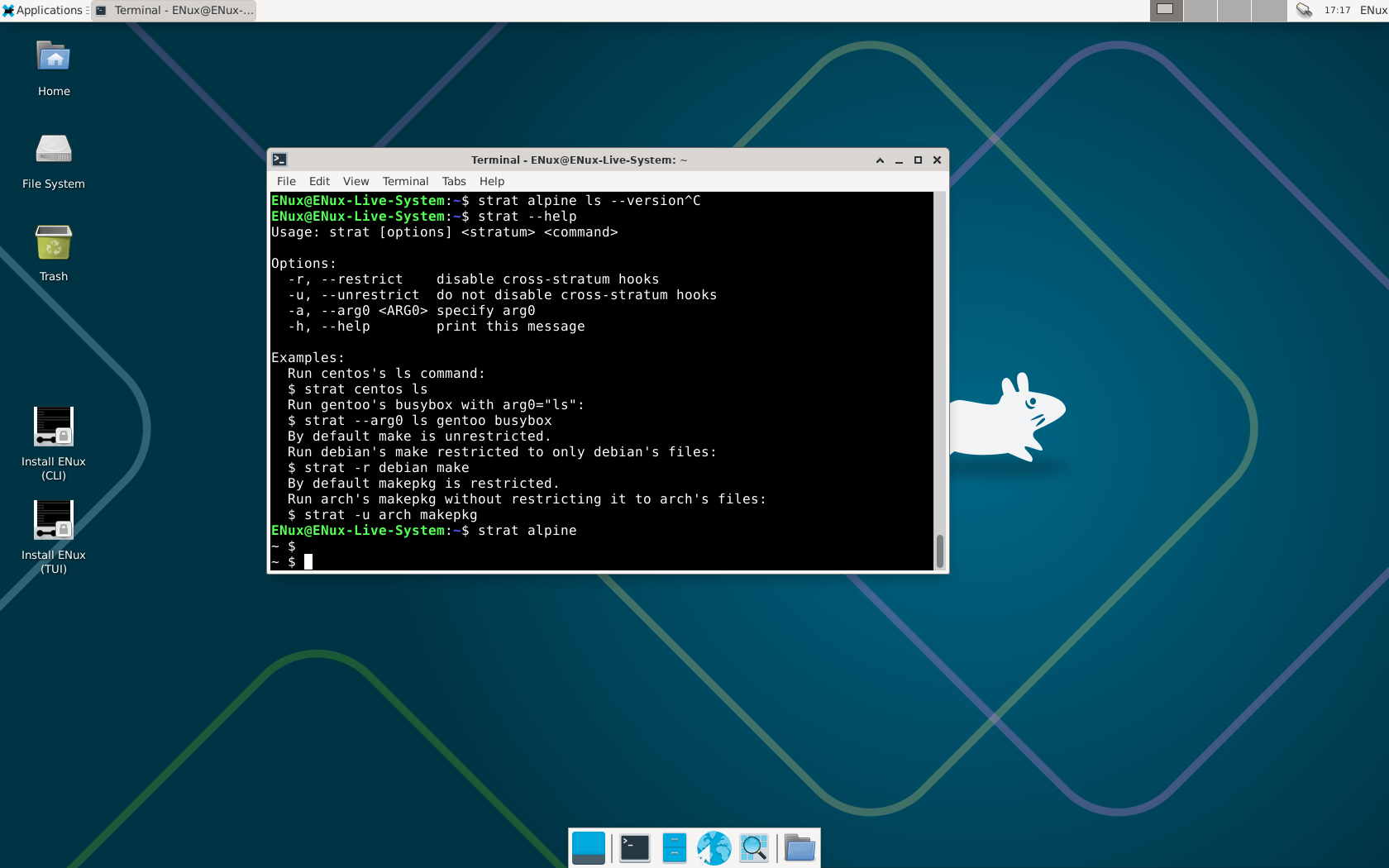Image resolution: width=1389 pixels, height=868 pixels.
Task: Open the Tabs menu in Terminal
Action: pos(454,181)
